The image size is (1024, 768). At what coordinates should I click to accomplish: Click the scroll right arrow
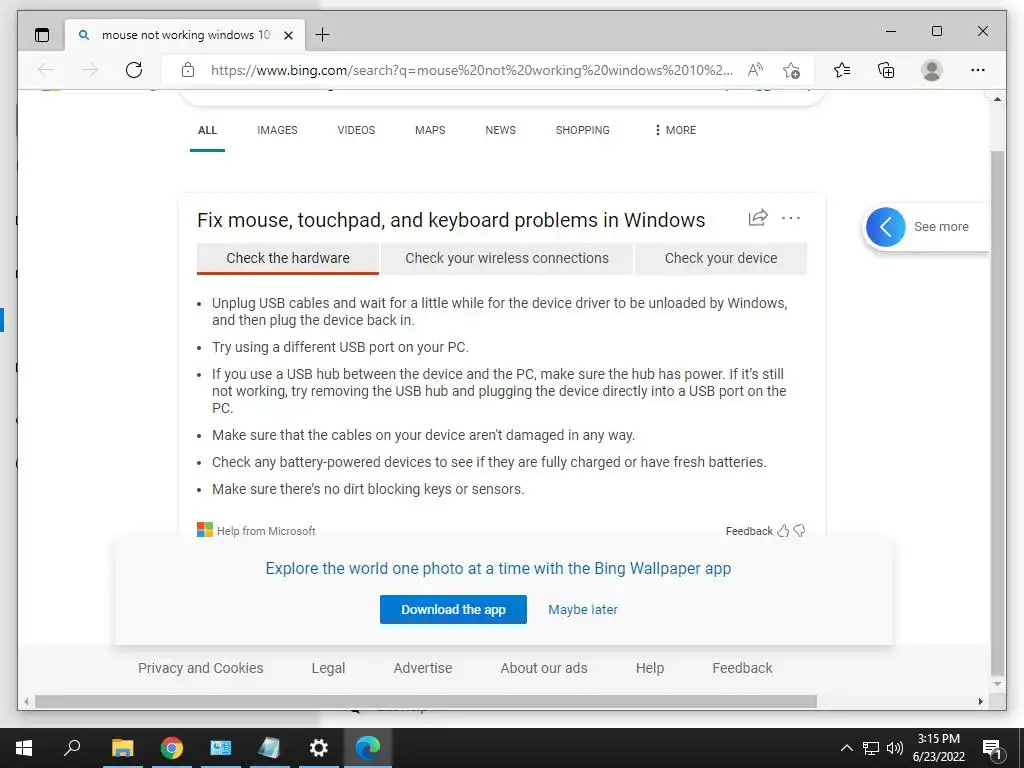coord(980,701)
